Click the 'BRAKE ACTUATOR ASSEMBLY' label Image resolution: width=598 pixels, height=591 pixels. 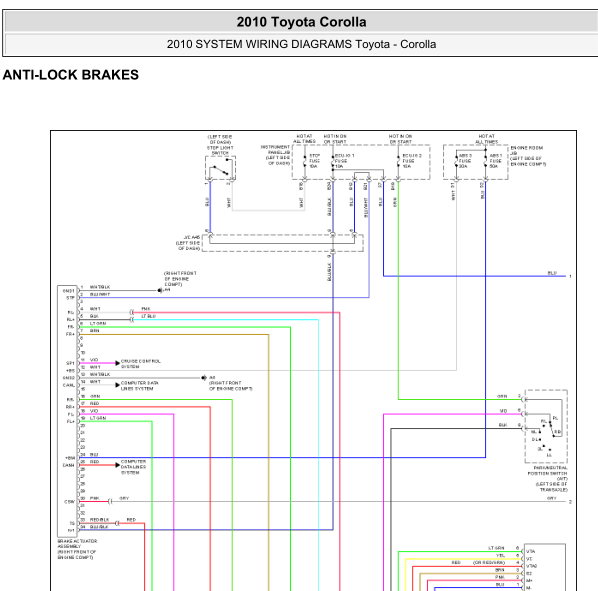(77, 544)
